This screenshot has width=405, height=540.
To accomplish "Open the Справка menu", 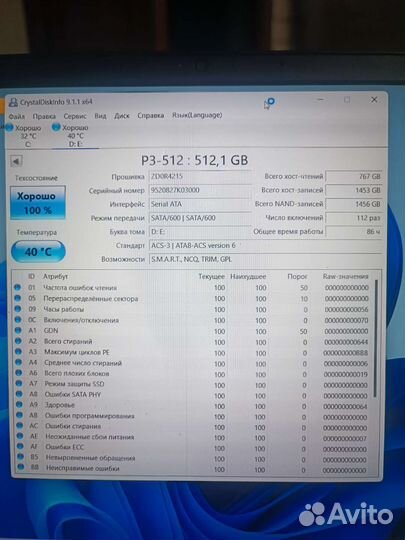I will pyautogui.click(x=150, y=115).
